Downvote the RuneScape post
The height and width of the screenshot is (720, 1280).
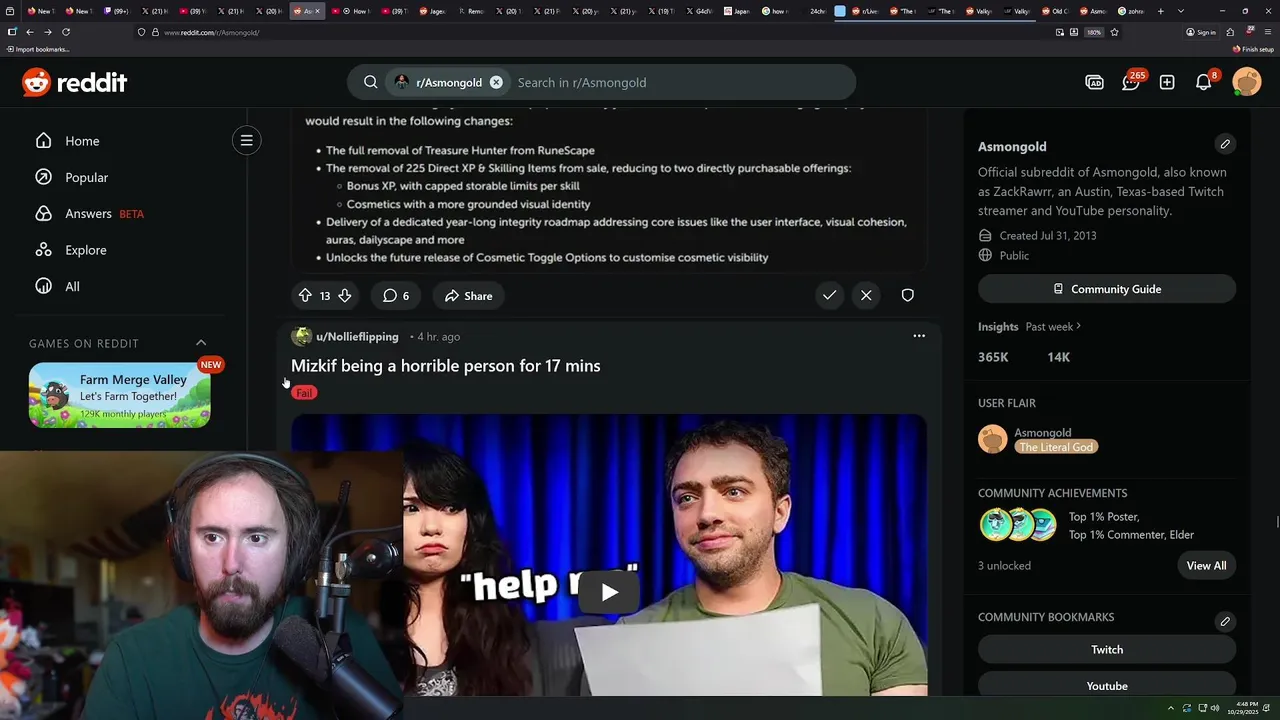pyautogui.click(x=344, y=295)
